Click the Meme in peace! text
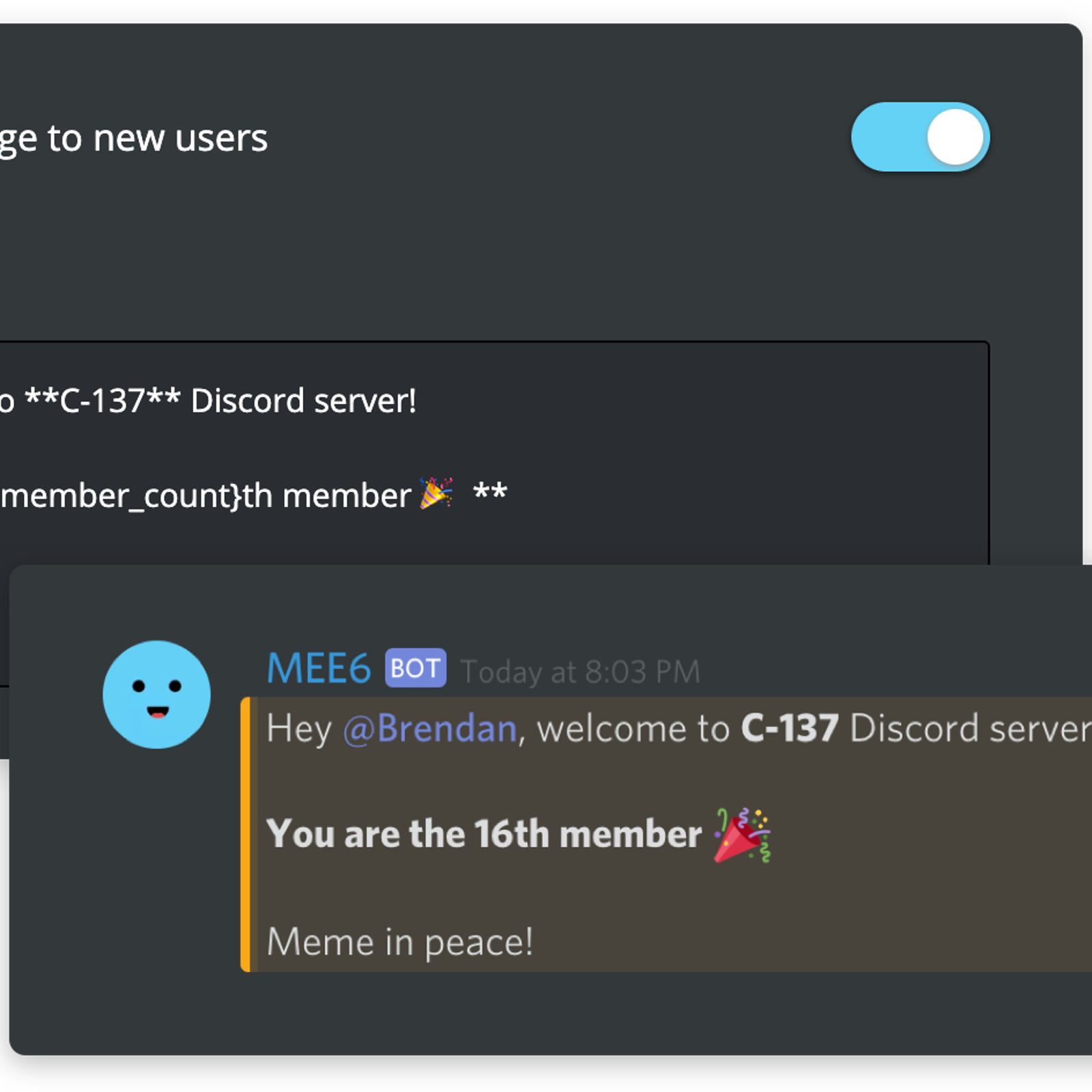Viewport: 1092px width, 1092px height. coord(399,943)
